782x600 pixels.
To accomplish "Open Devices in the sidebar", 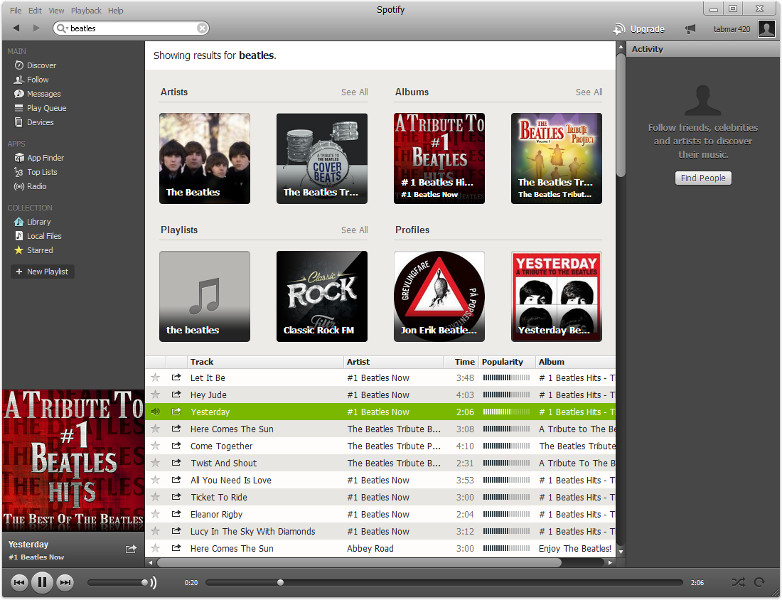I will point(34,122).
